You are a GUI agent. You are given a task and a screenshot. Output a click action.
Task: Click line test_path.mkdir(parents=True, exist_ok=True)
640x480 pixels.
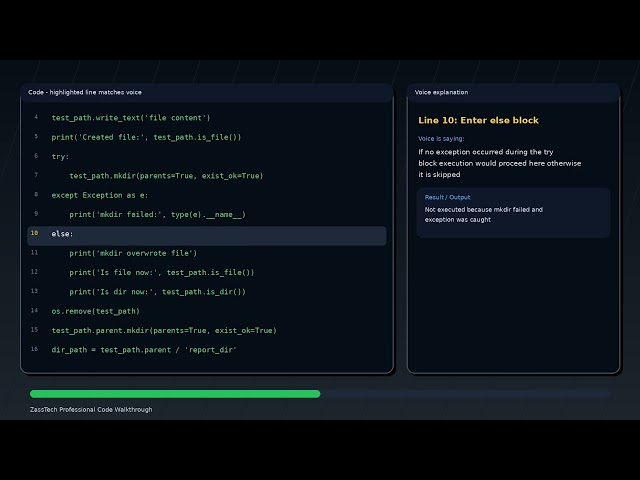166,176
